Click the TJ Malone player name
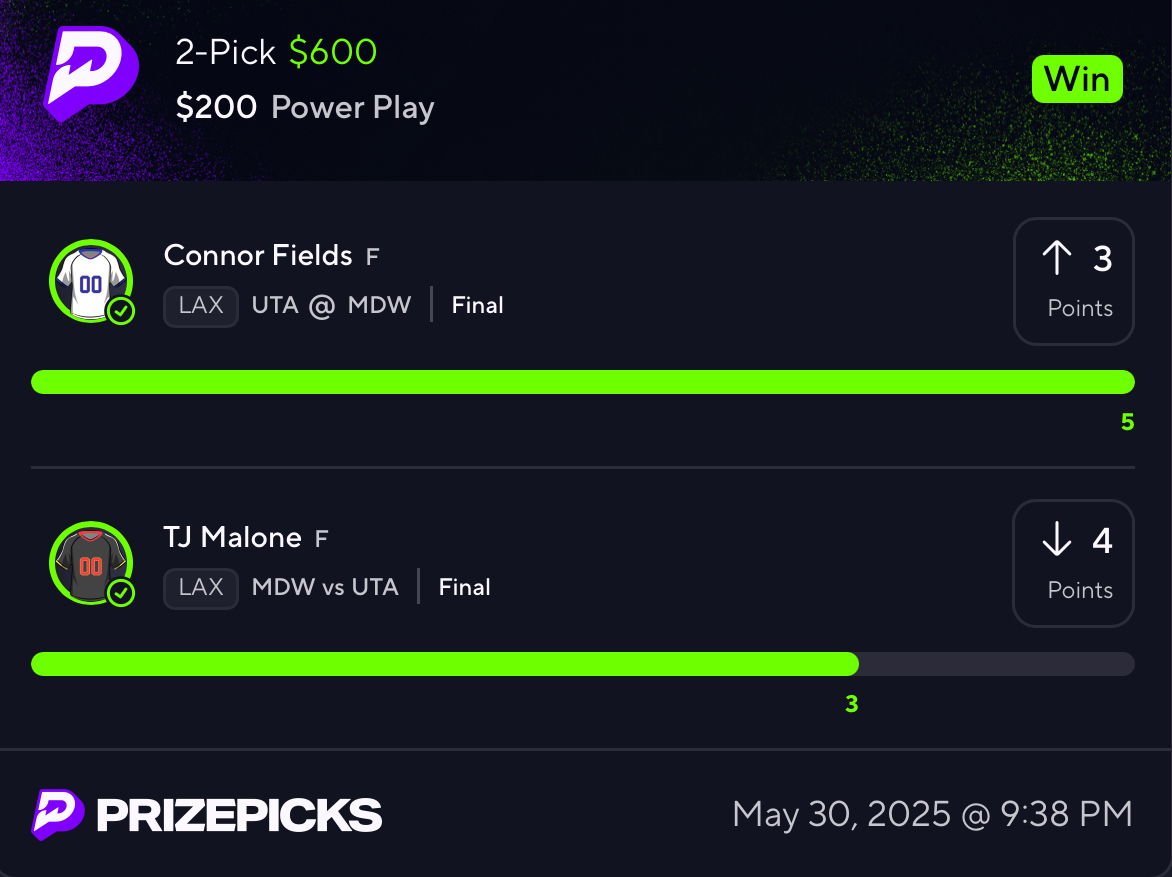This screenshot has height=877, width=1172. (x=232, y=538)
